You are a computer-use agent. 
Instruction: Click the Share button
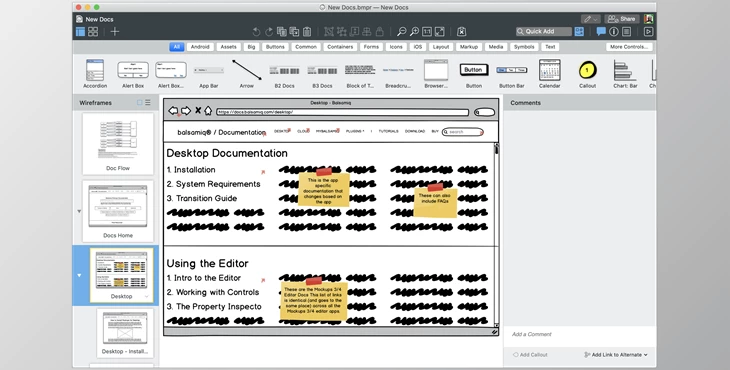pos(622,19)
